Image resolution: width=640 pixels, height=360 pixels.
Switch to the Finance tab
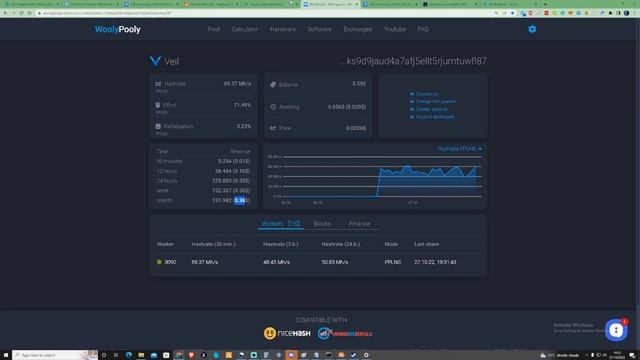(x=359, y=224)
